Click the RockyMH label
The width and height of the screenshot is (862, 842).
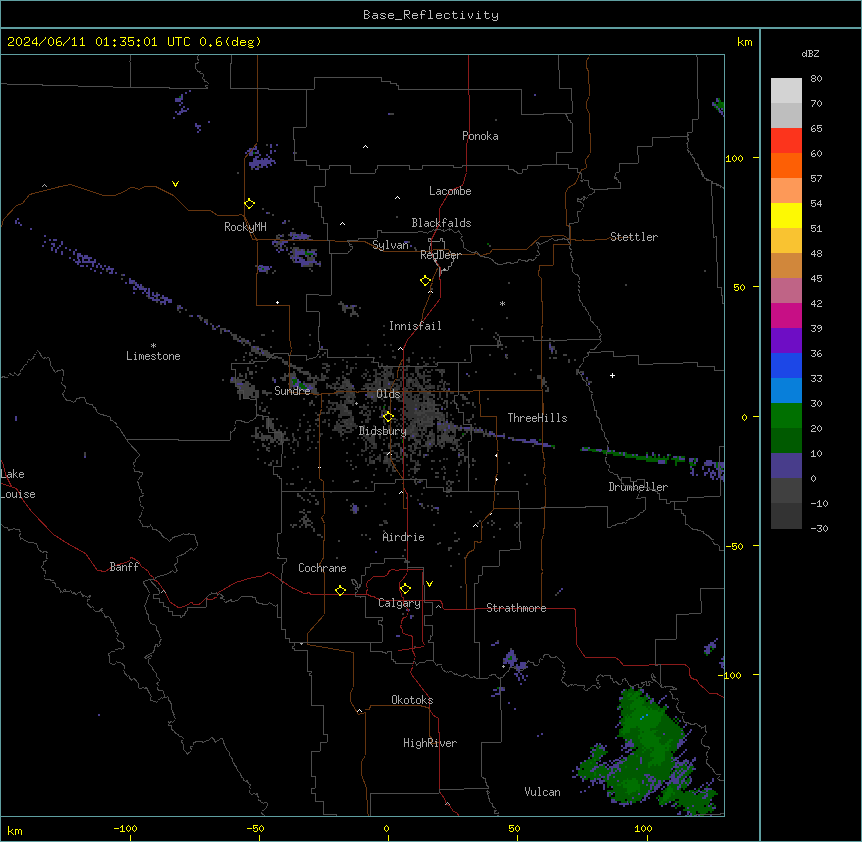point(245,227)
